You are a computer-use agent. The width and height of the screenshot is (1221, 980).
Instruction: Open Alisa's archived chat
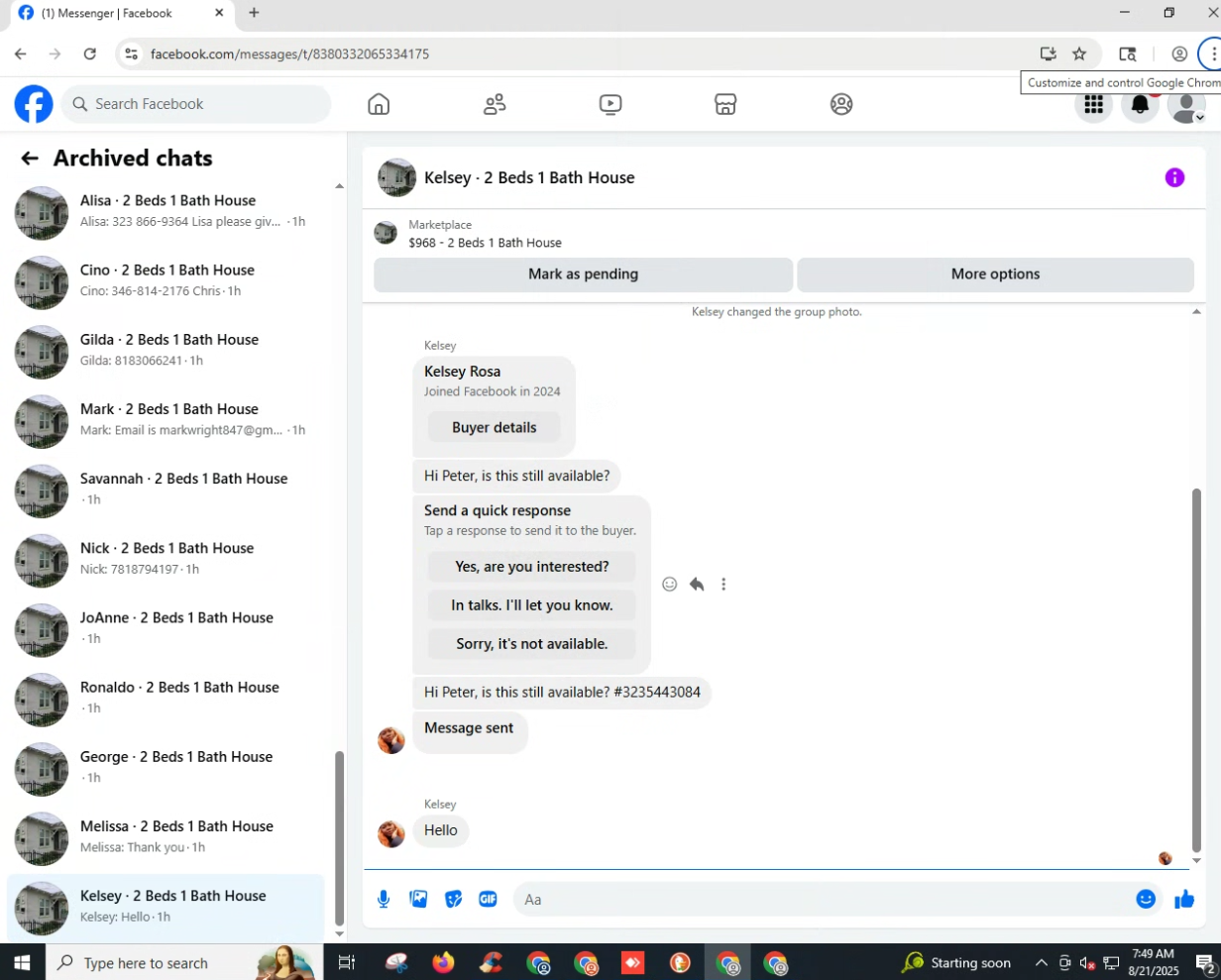point(166,212)
